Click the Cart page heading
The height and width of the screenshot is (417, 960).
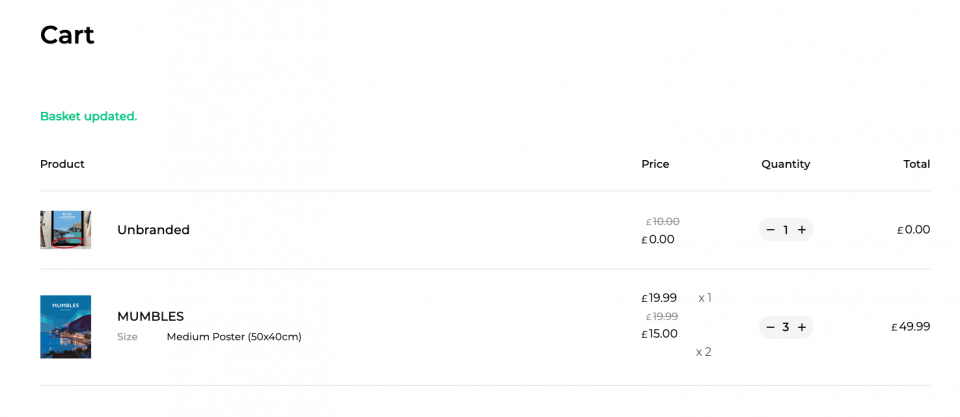click(67, 35)
